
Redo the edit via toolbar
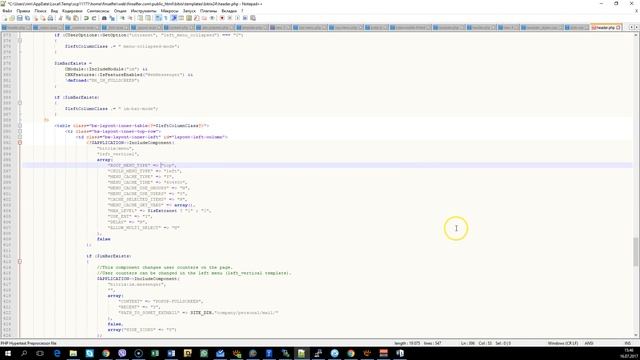click(x=94, y=18)
